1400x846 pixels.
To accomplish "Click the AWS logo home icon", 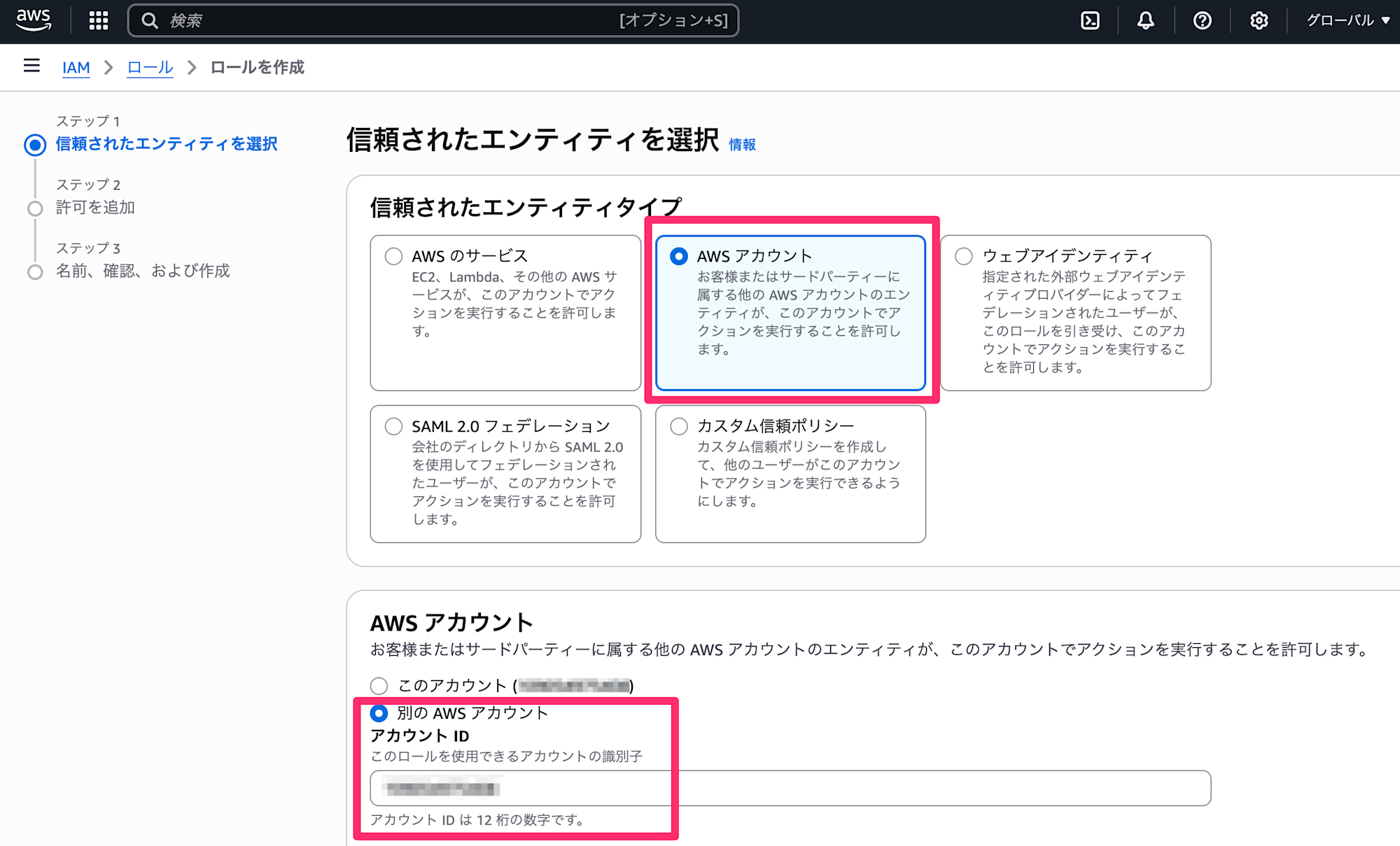I will 34,20.
